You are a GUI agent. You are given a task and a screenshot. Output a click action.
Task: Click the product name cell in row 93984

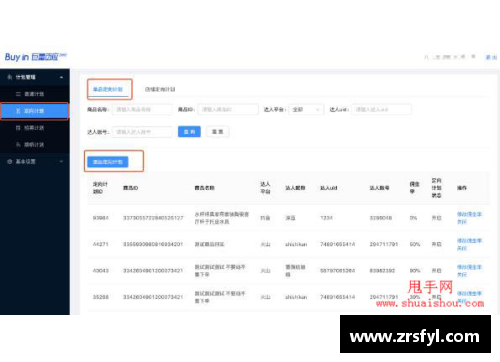(x=222, y=218)
